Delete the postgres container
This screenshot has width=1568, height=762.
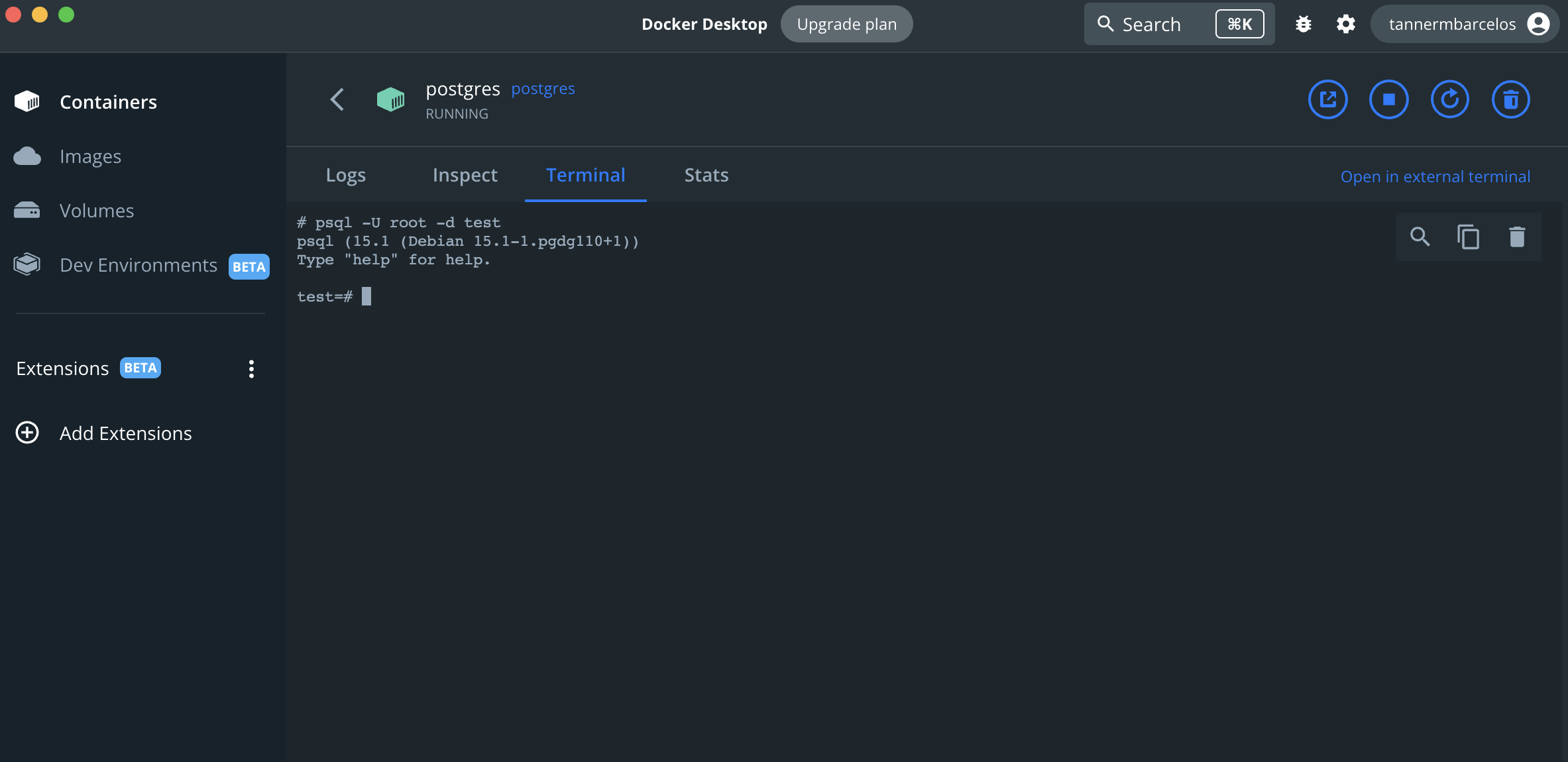coord(1510,99)
